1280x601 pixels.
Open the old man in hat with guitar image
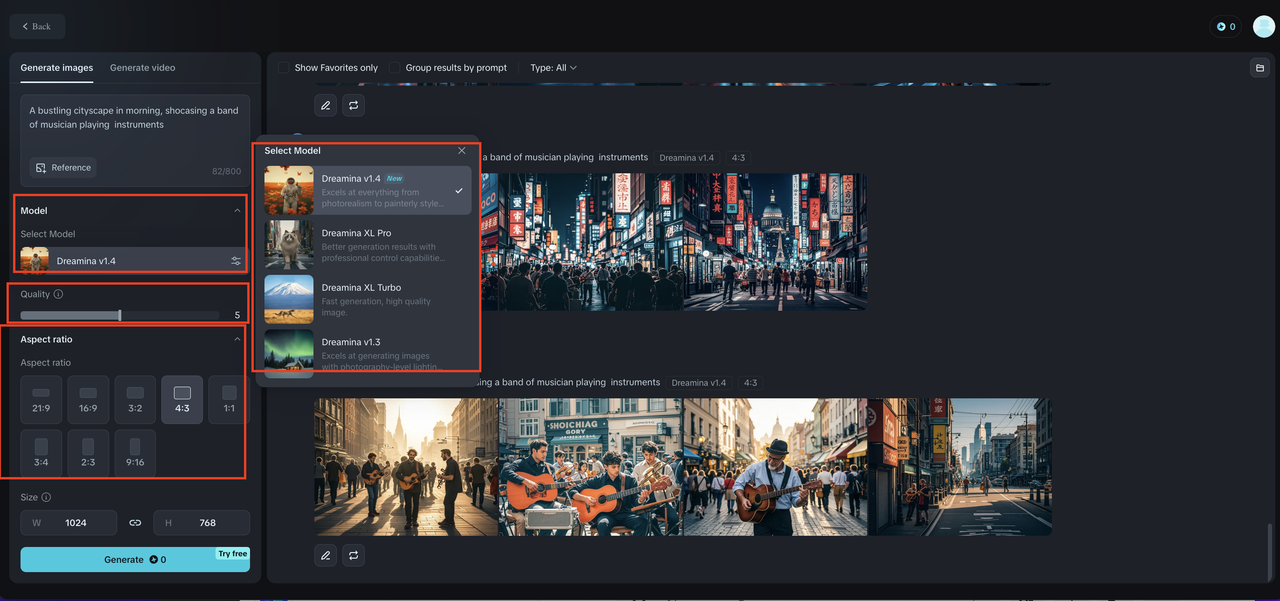coord(775,467)
